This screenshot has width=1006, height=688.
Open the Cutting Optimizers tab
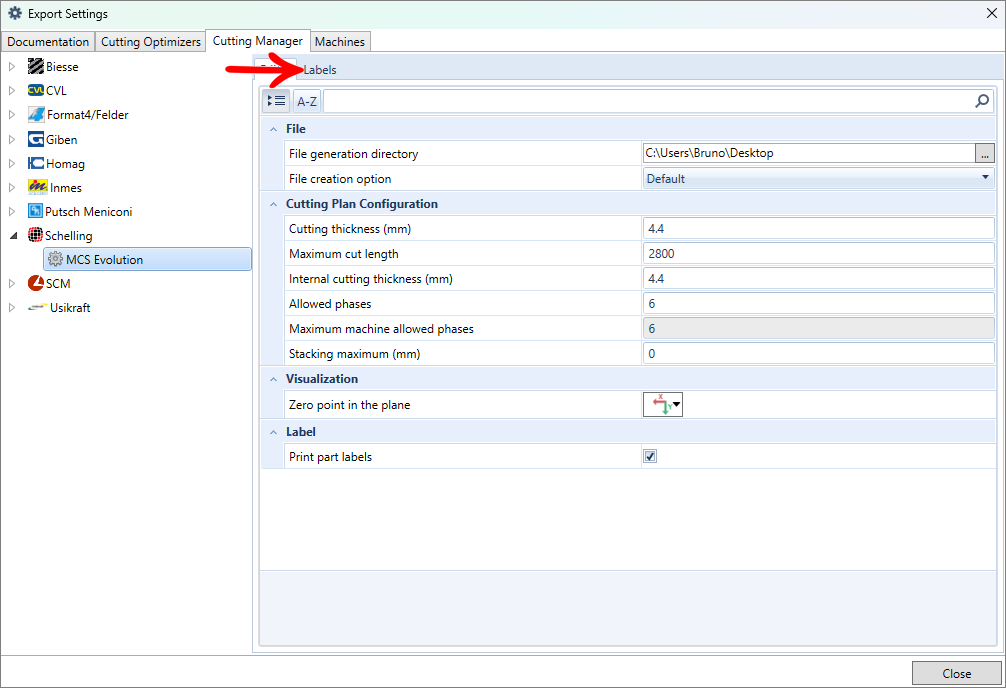(x=151, y=42)
